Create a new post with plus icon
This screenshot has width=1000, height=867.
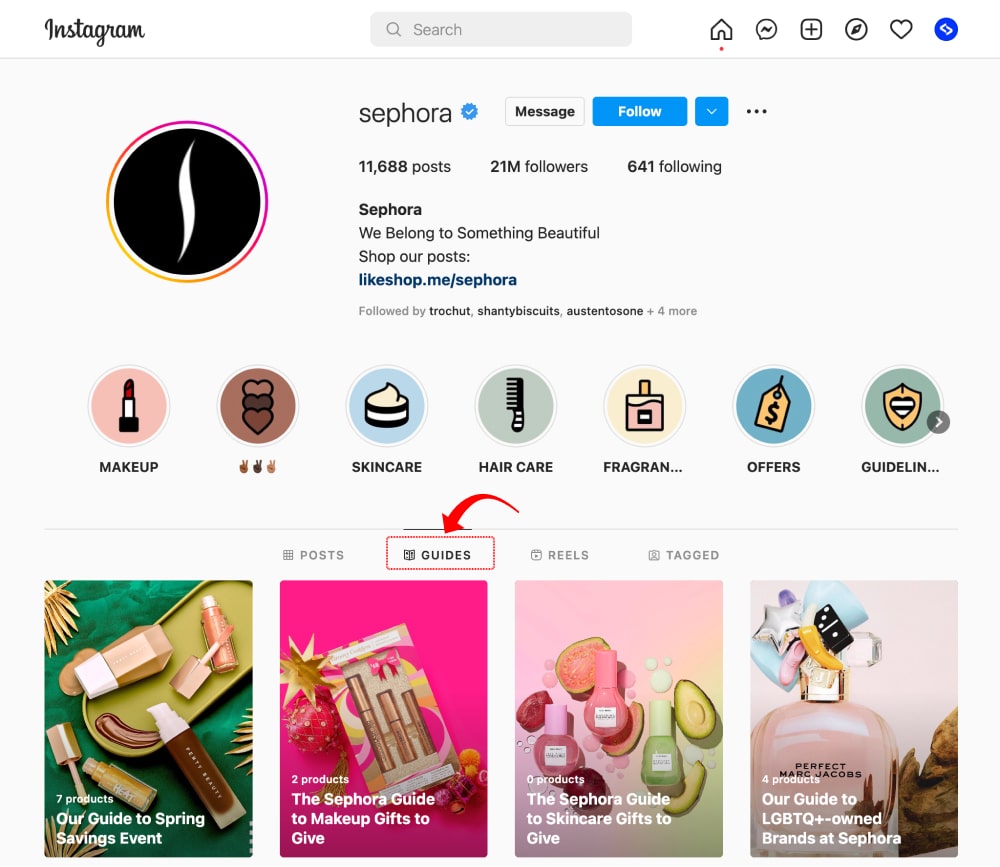click(x=811, y=29)
